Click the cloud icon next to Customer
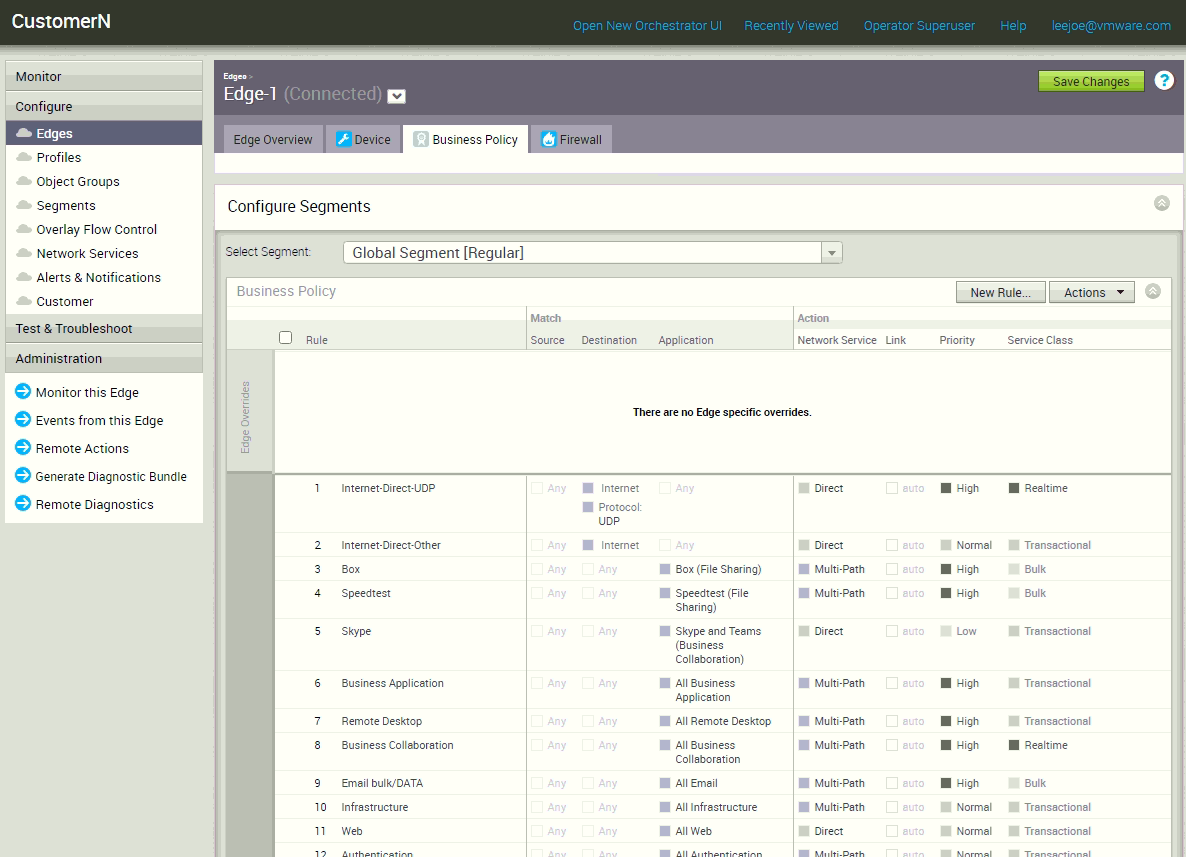The image size is (1186, 857). (24, 301)
